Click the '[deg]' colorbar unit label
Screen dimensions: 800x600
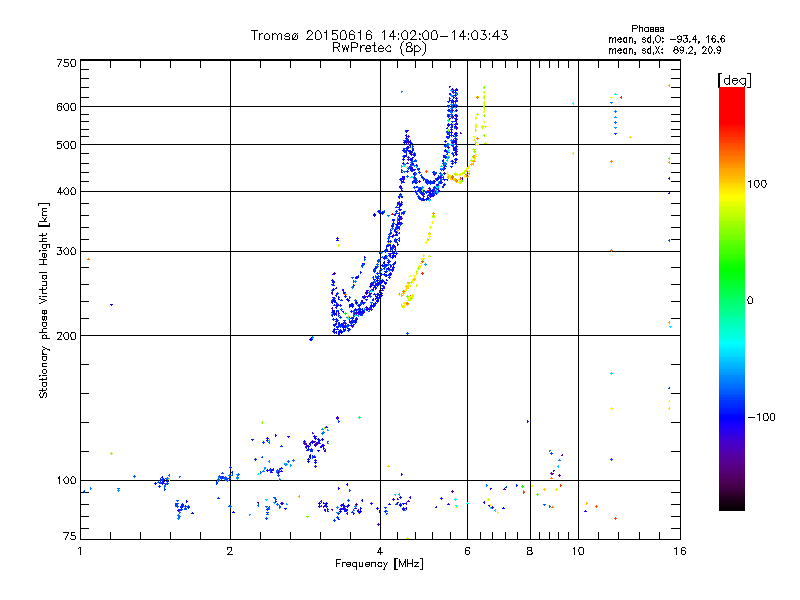pos(734,80)
